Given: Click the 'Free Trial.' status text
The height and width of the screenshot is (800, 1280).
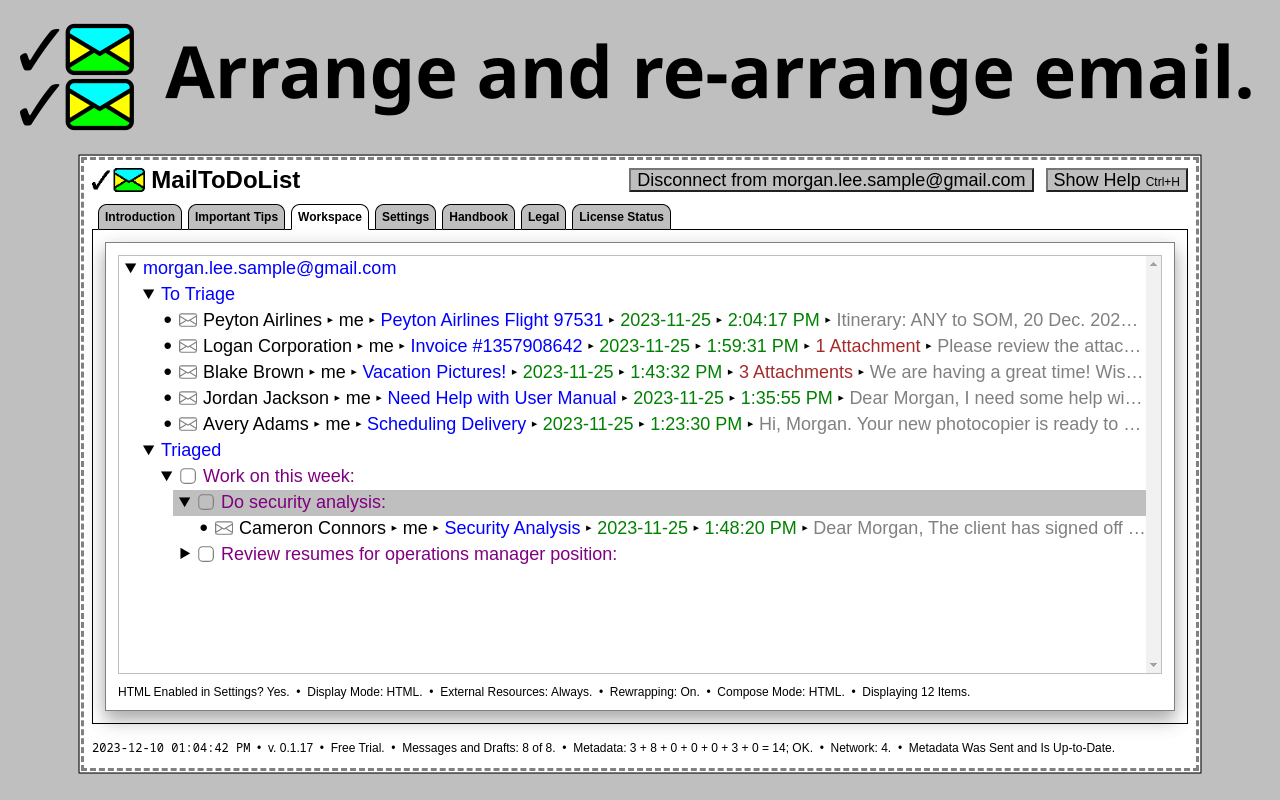Looking at the screenshot, I should tap(357, 748).
